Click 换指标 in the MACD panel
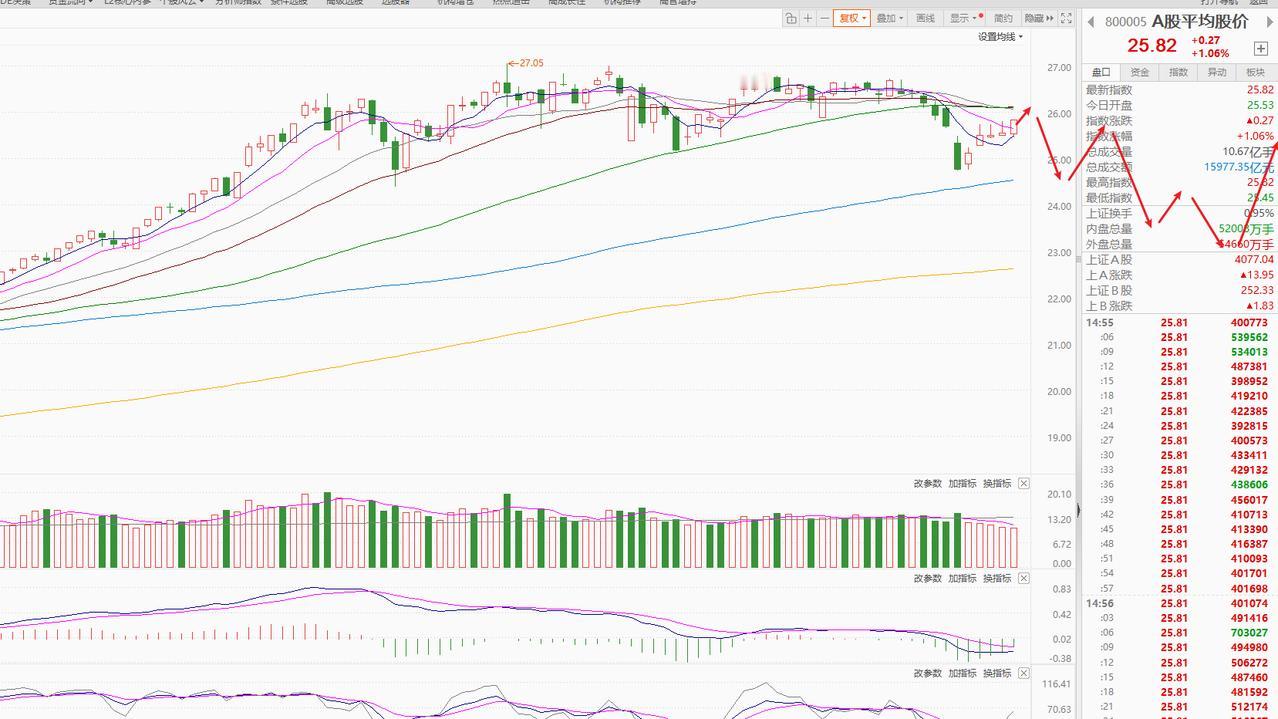The width and height of the screenshot is (1278, 719). coord(997,579)
